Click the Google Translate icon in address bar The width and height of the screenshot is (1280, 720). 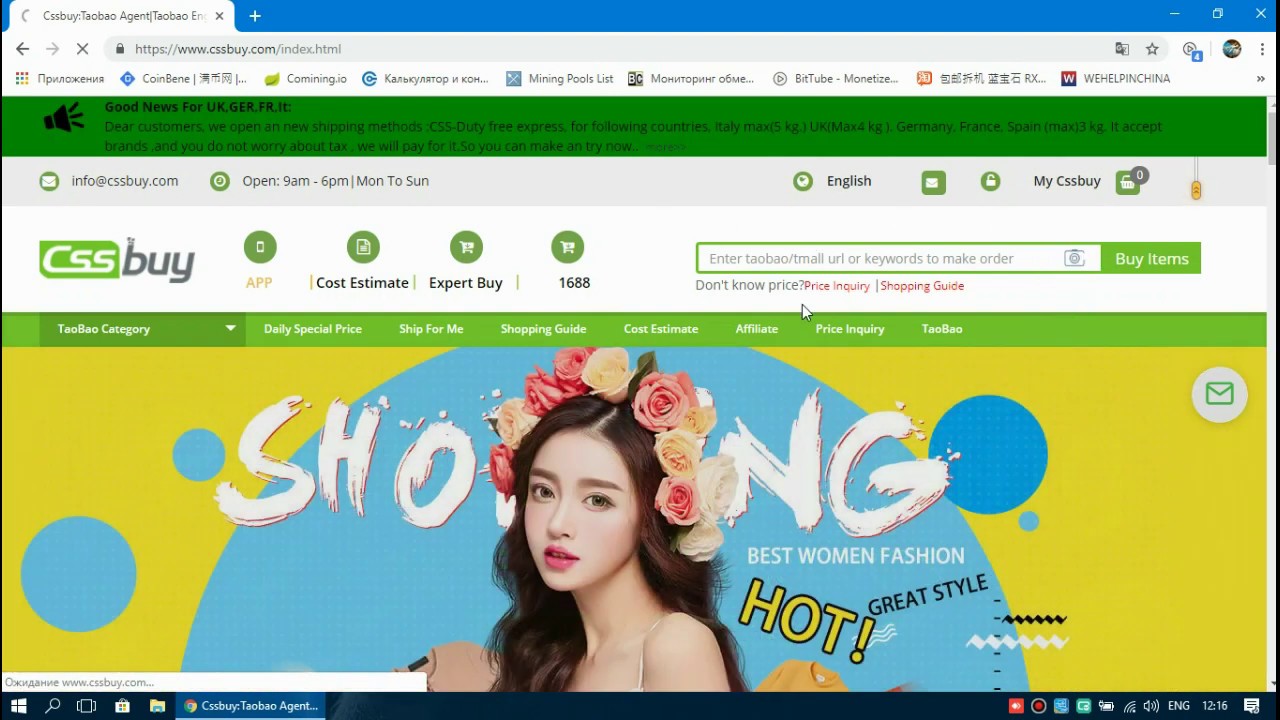1122,48
